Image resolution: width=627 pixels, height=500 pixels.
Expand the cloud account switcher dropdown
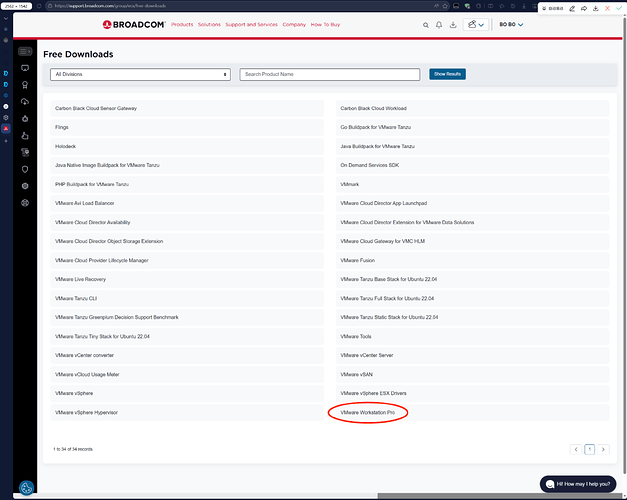pyautogui.click(x=476, y=25)
